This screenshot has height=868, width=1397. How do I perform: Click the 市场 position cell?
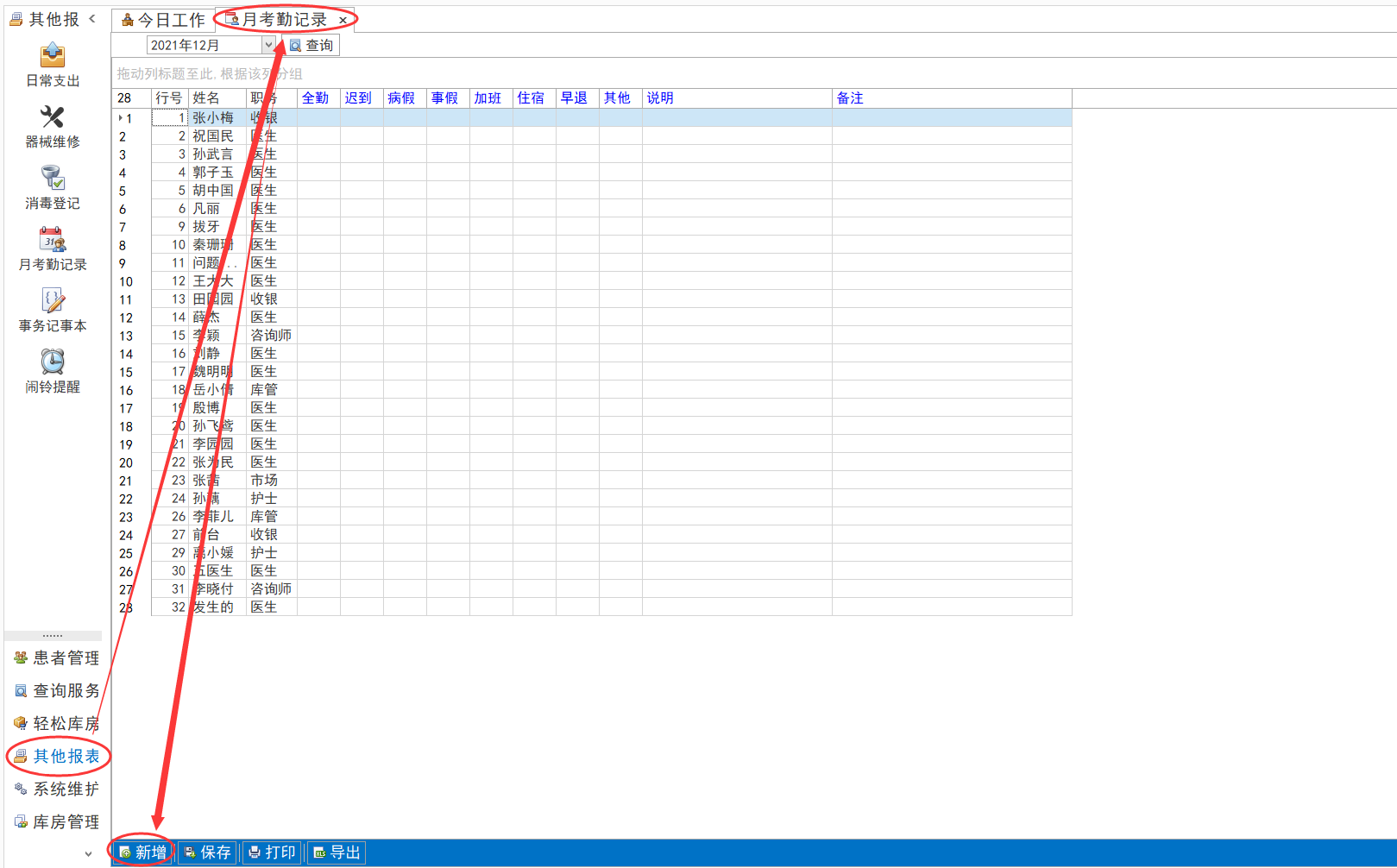tap(272, 481)
